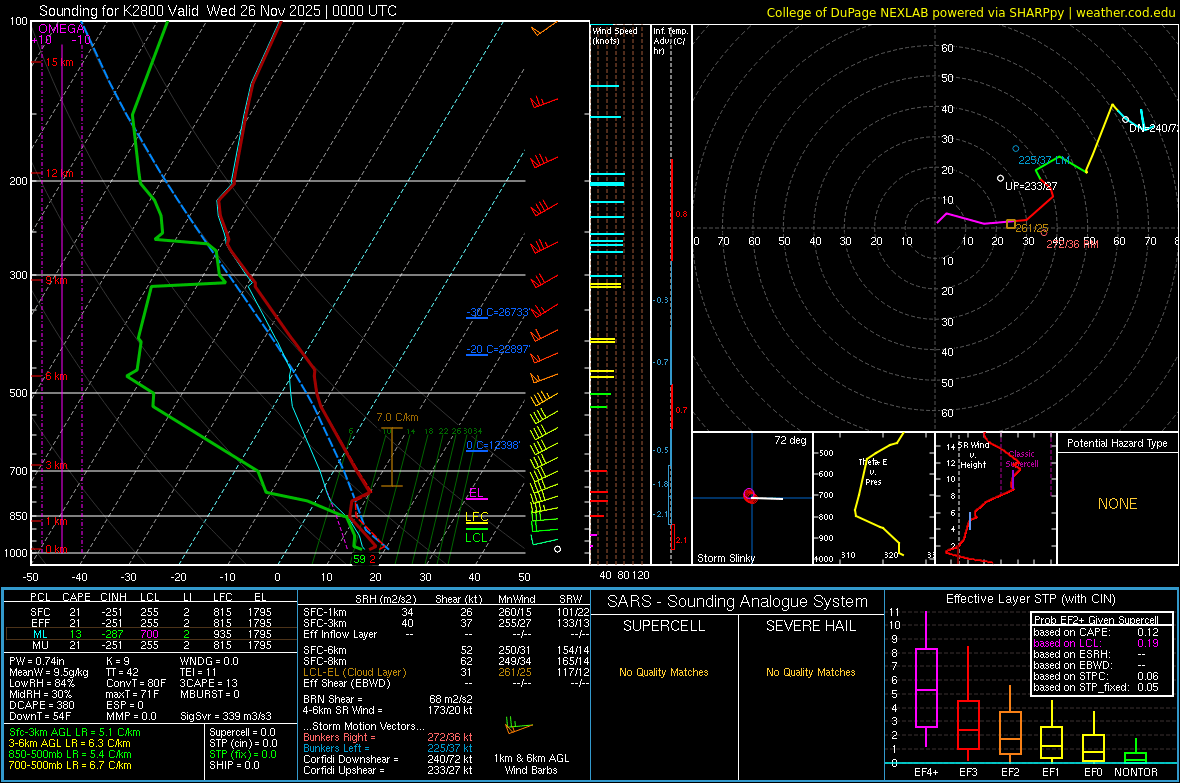Select the blue Bunkers Left circle on hodograph
The height and width of the screenshot is (783, 1180).
[1015, 149]
